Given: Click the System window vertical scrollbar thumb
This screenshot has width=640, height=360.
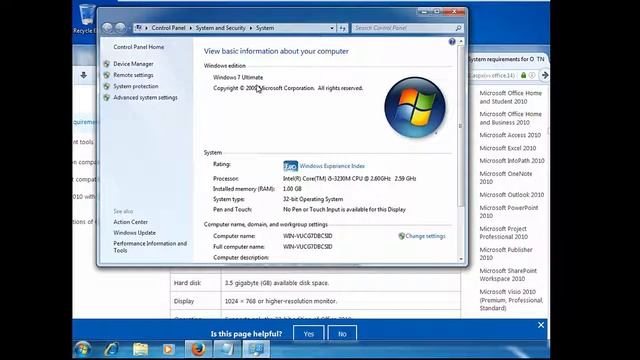Looking at the screenshot, I should 461,126.
